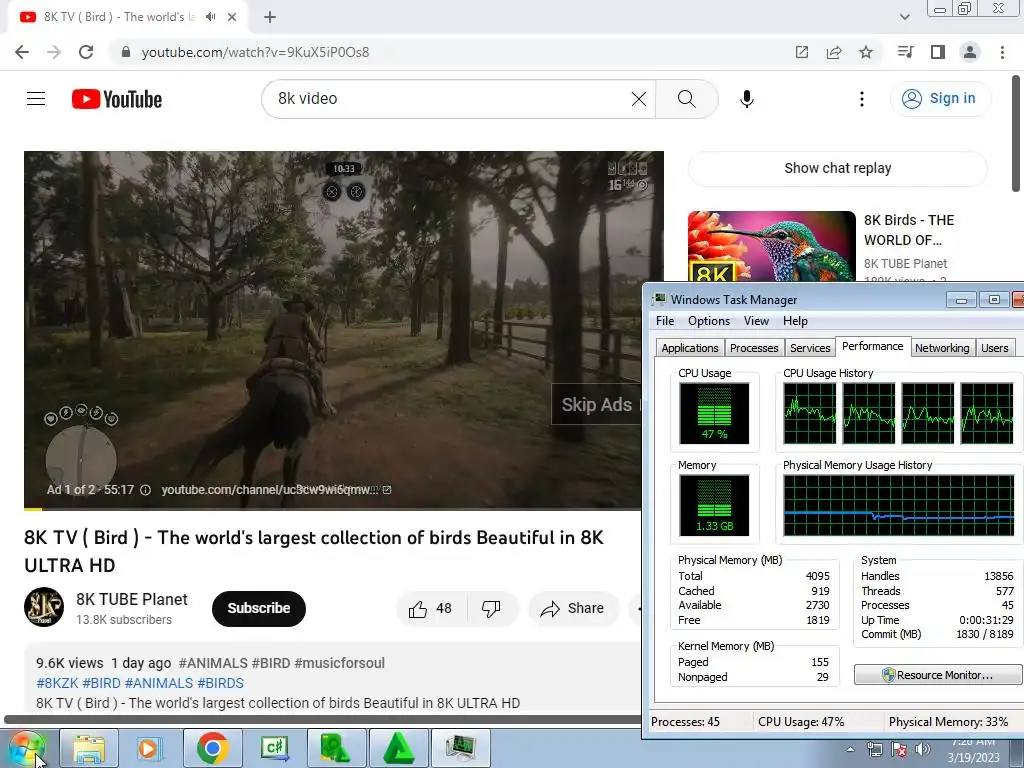Click the share page icon in address bar
Image resolution: width=1024 pixels, height=768 pixels.
(834, 52)
